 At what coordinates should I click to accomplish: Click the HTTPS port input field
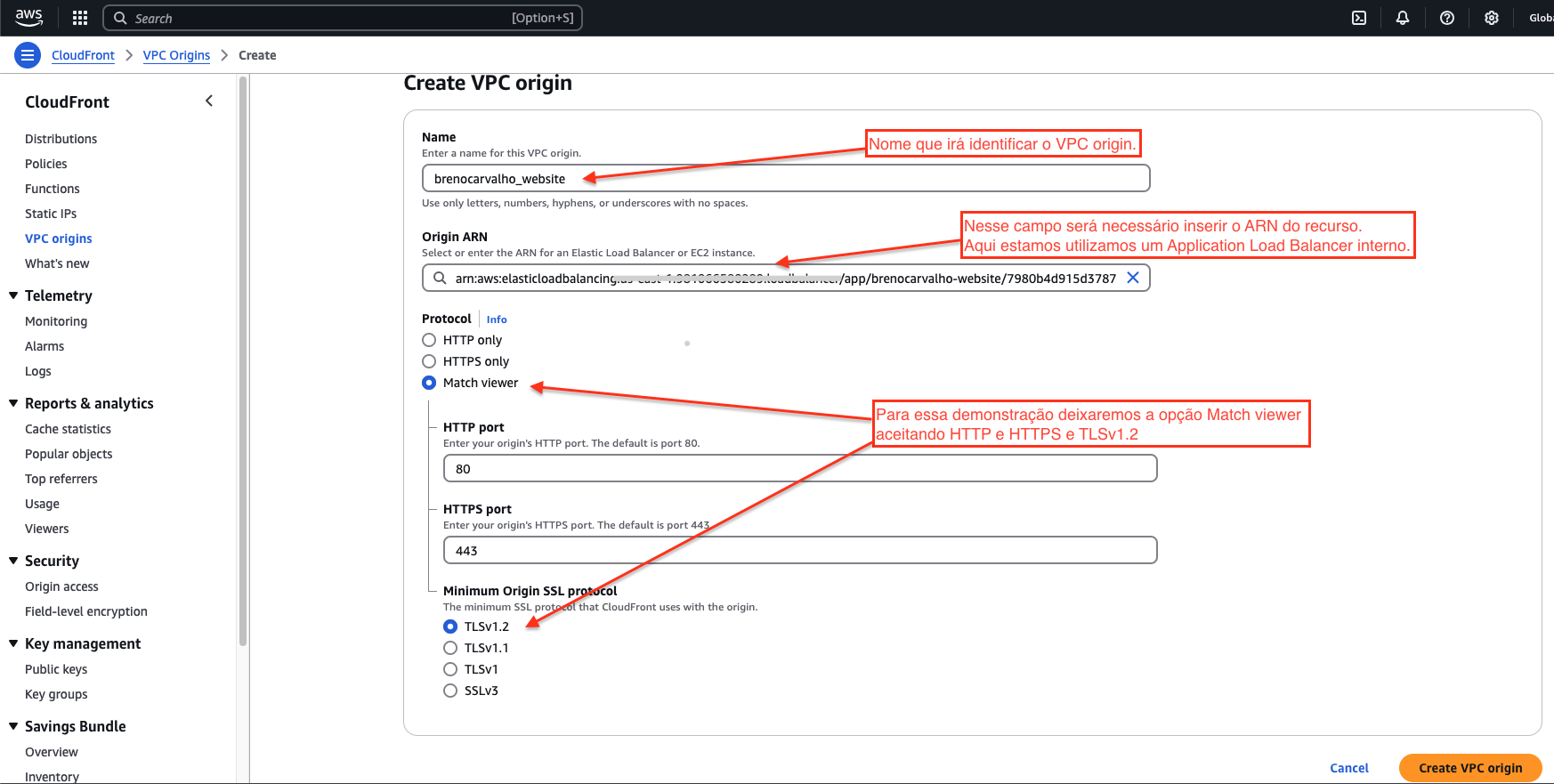799,551
